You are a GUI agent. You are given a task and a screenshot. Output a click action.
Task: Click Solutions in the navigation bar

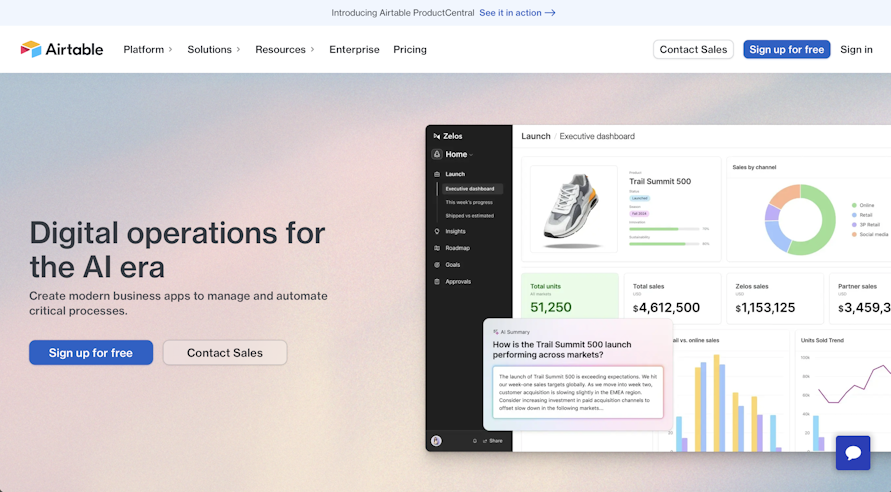pos(209,49)
